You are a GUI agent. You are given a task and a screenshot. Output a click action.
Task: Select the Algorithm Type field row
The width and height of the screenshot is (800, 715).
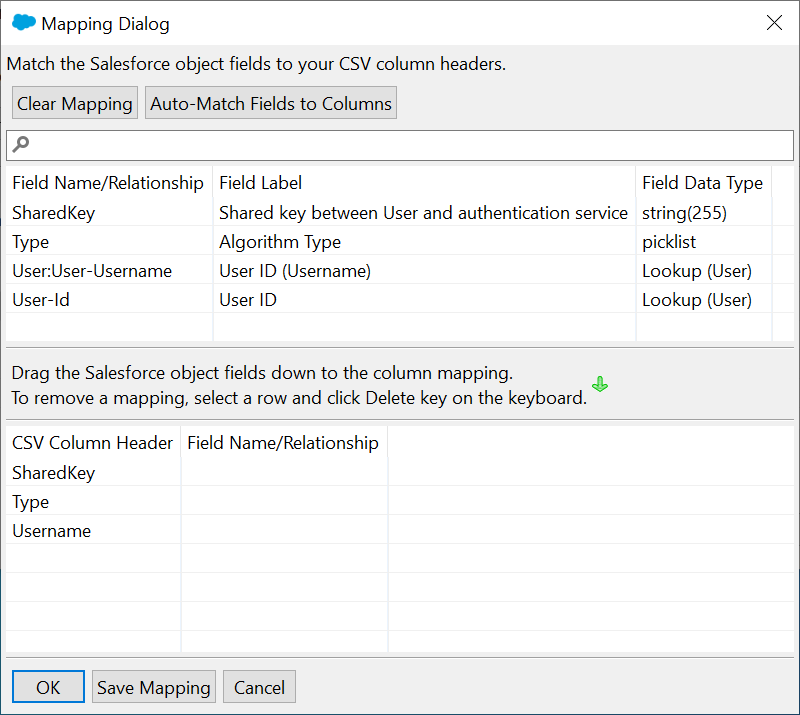280,242
